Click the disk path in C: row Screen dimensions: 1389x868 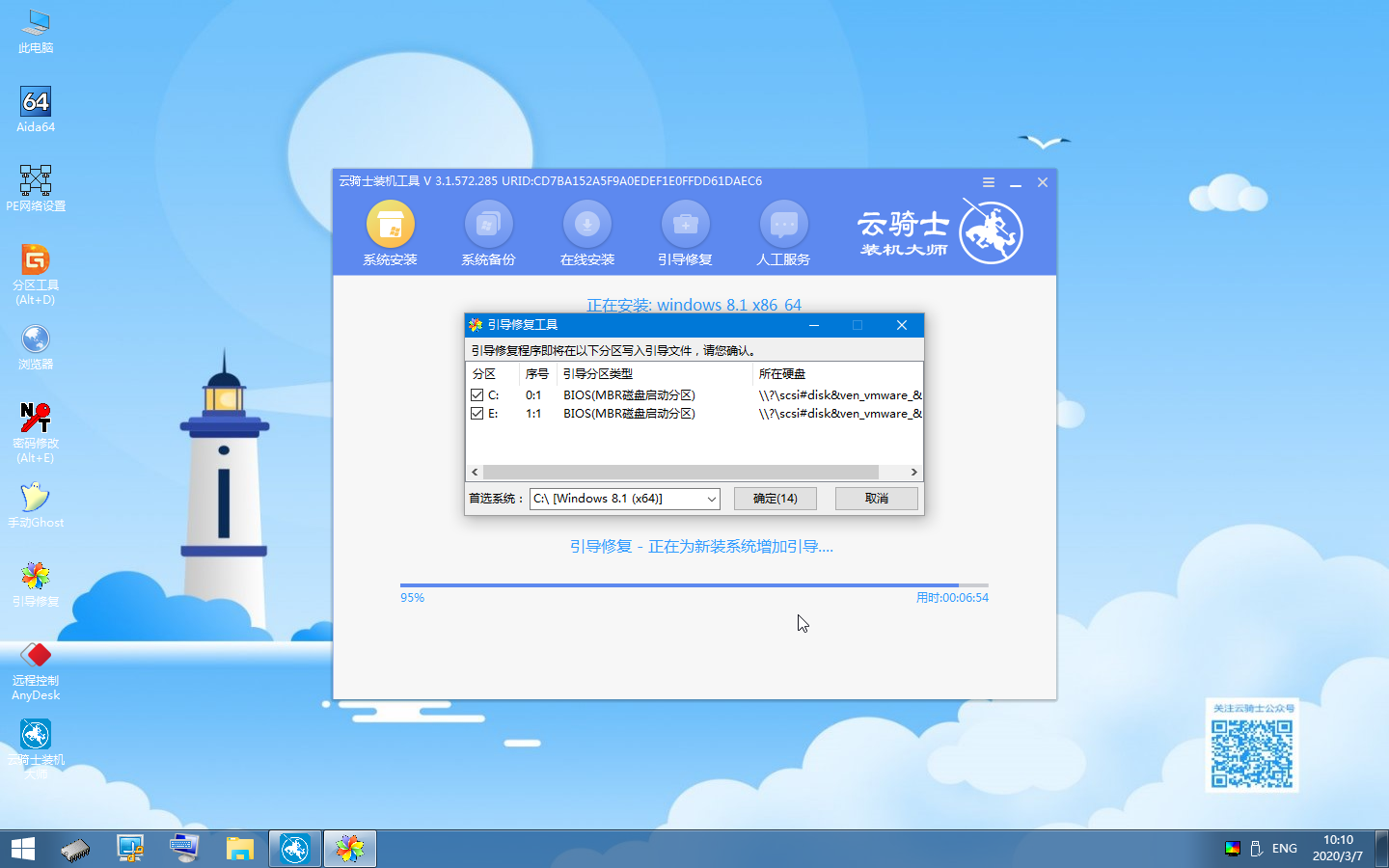coord(840,395)
